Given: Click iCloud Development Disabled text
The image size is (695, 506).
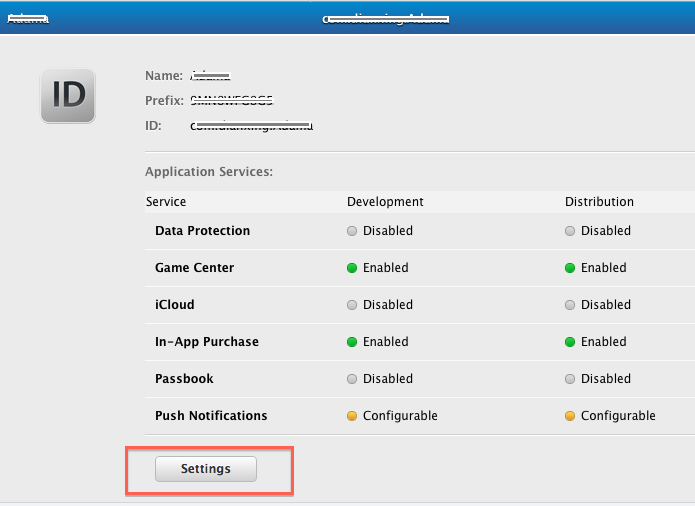Looking at the screenshot, I should tap(388, 305).
